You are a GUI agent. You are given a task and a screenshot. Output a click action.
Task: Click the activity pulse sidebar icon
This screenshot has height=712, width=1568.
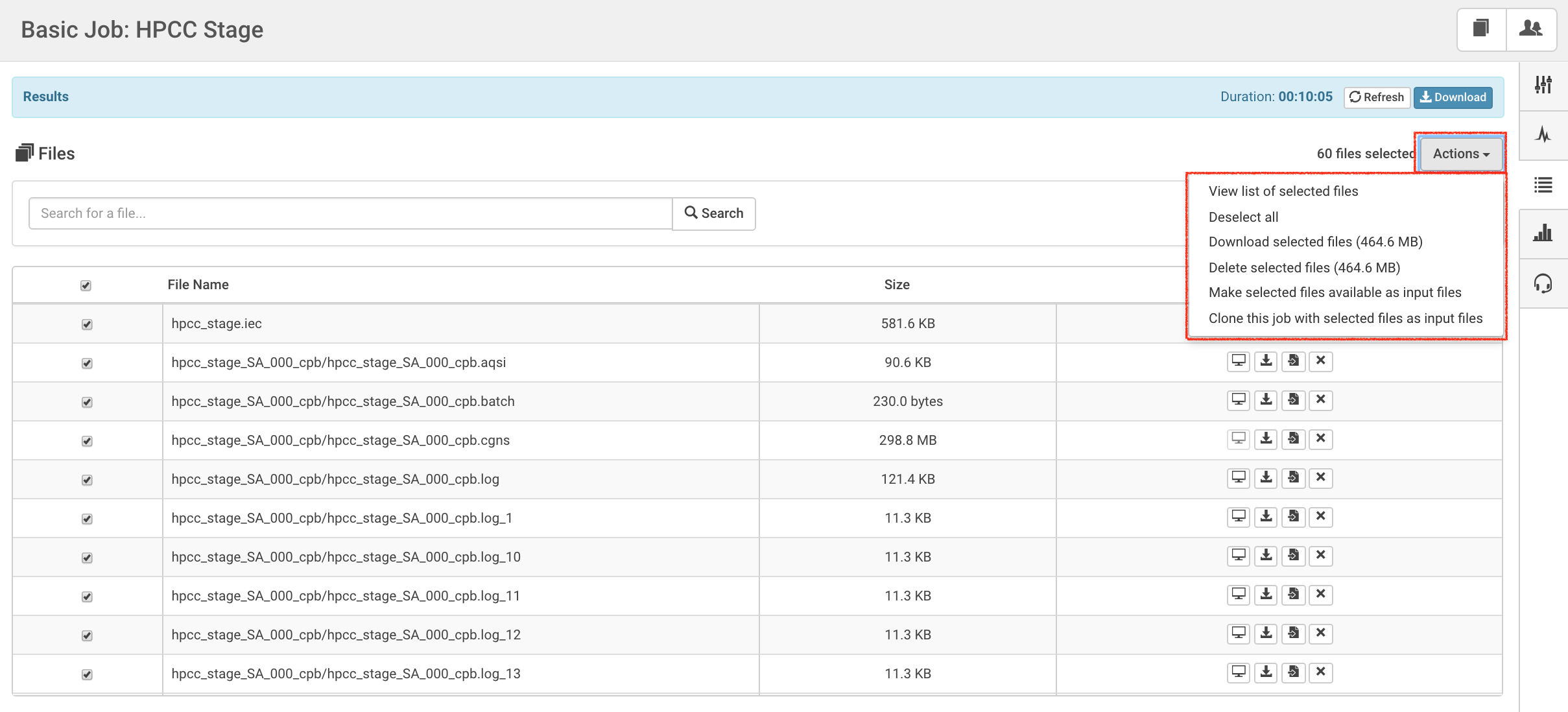click(x=1543, y=135)
